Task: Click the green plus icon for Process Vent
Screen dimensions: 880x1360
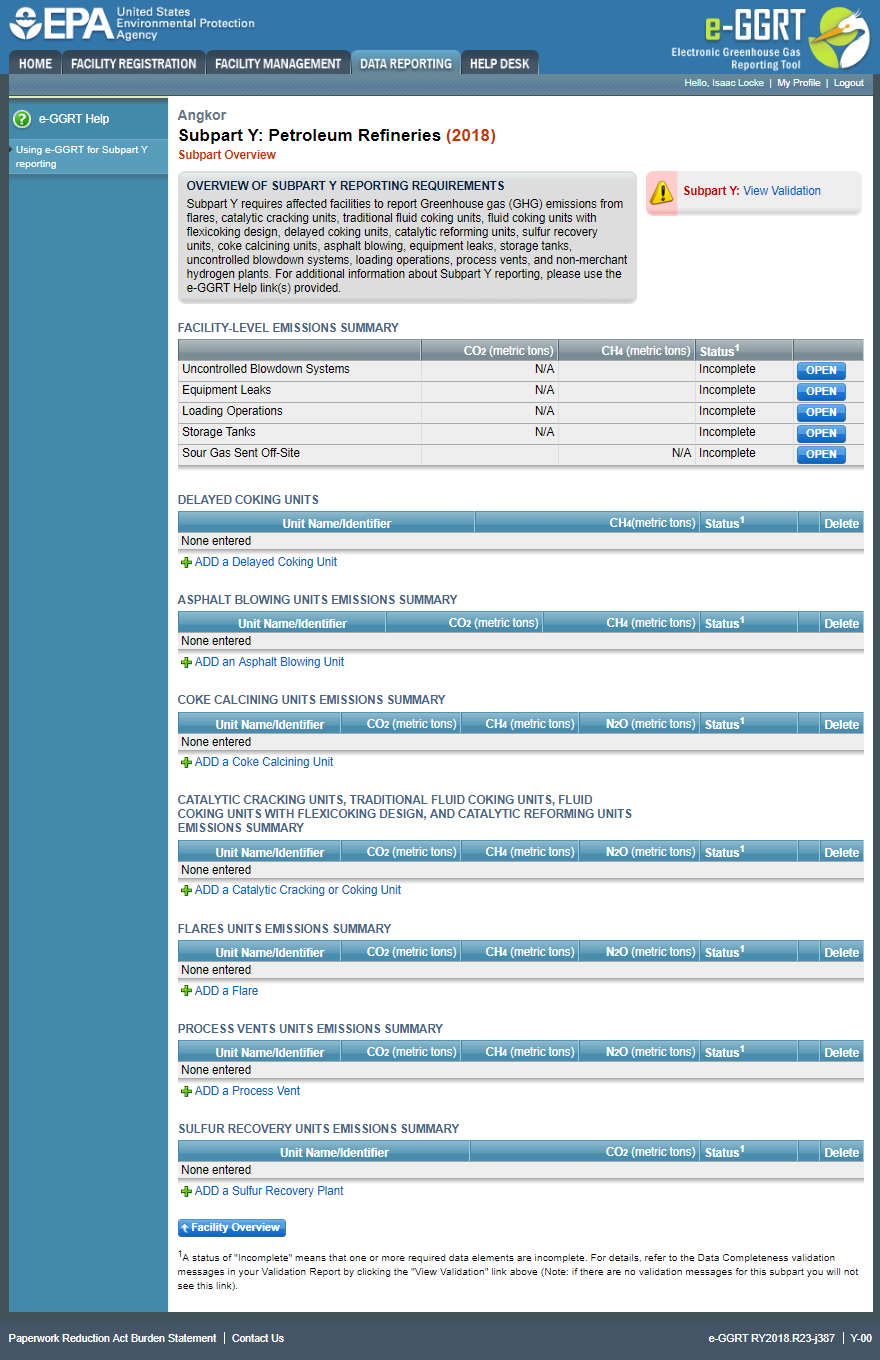Action: click(186, 1091)
